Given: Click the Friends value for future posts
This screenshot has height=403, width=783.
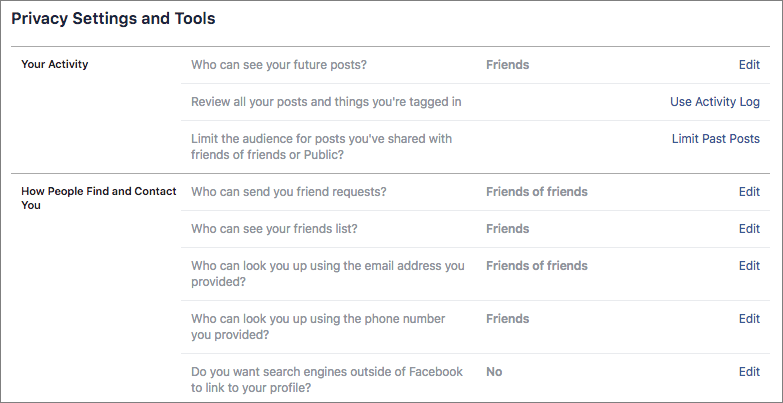Looking at the screenshot, I should (507, 65).
